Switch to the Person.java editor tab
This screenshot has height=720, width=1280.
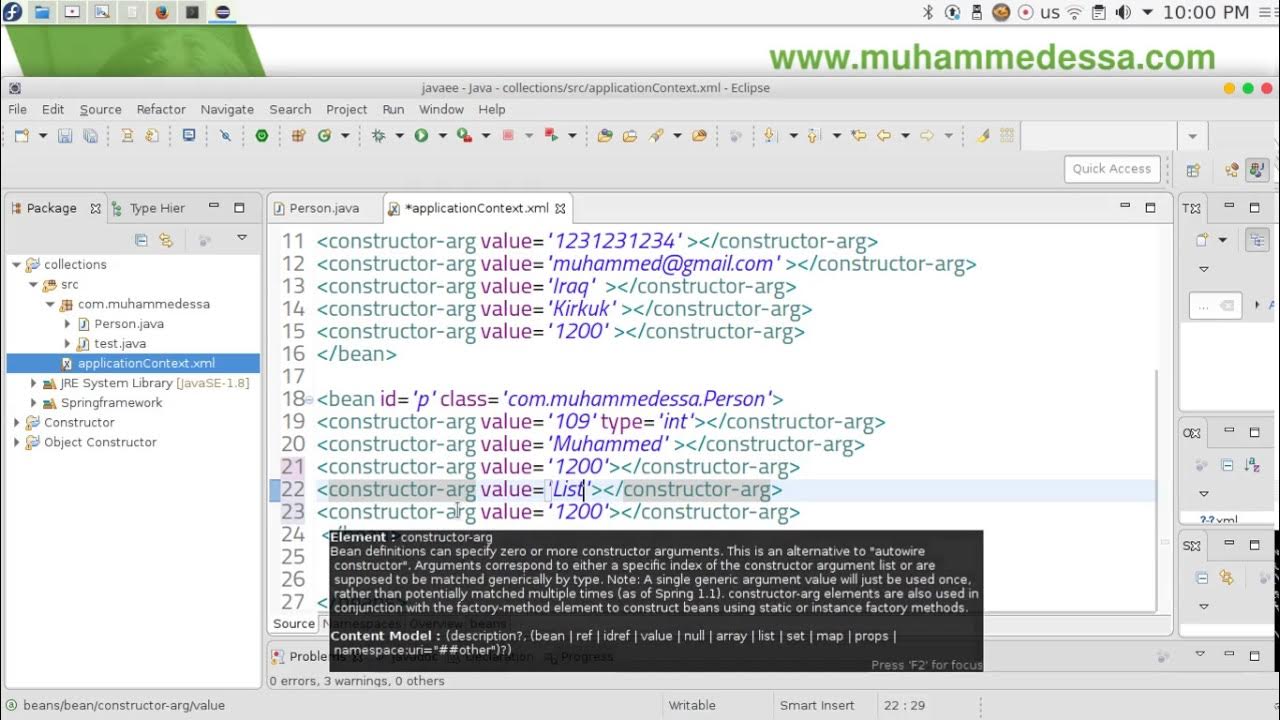coord(323,208)
